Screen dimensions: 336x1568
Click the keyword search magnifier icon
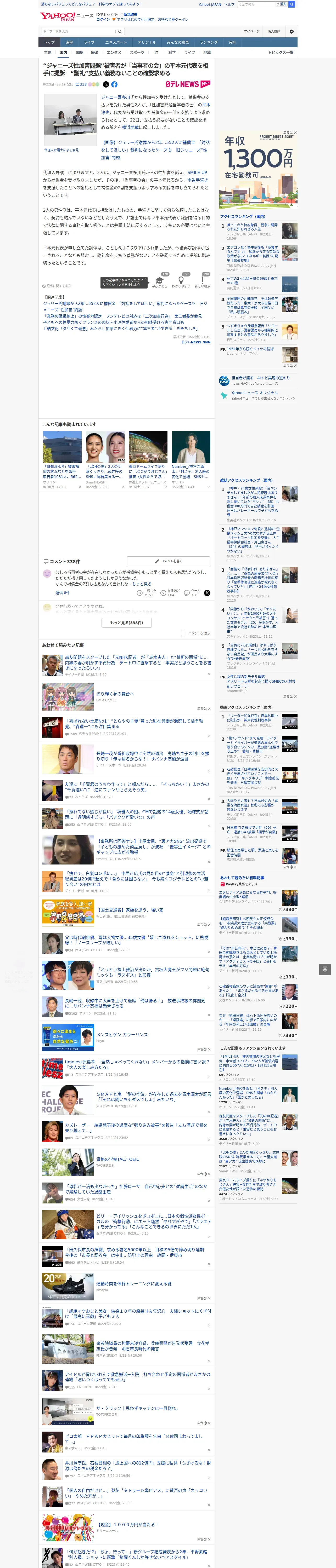tap(120, 31)
